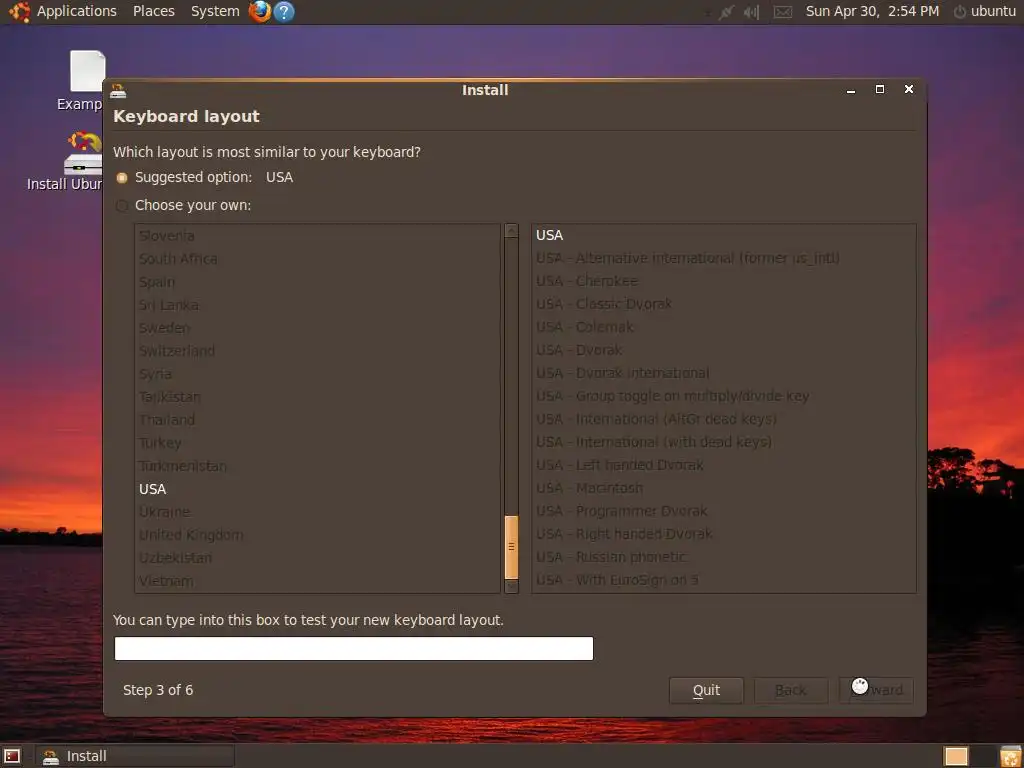Select USA - Dvorak international variant

724,373
